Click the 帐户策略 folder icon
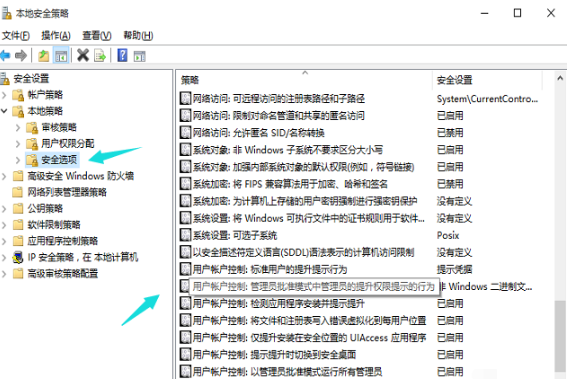This screenshot has height=383, width=571. pos(18,95)
